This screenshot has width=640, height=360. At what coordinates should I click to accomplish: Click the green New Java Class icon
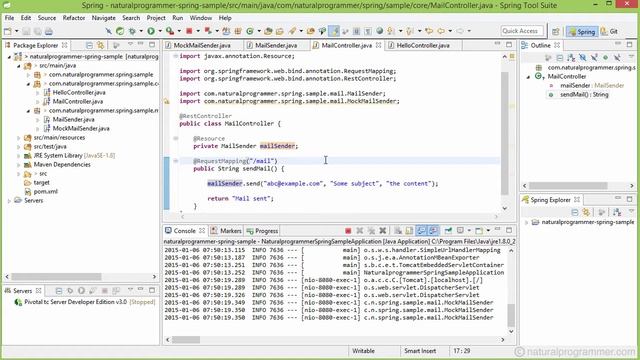[249, 31]
